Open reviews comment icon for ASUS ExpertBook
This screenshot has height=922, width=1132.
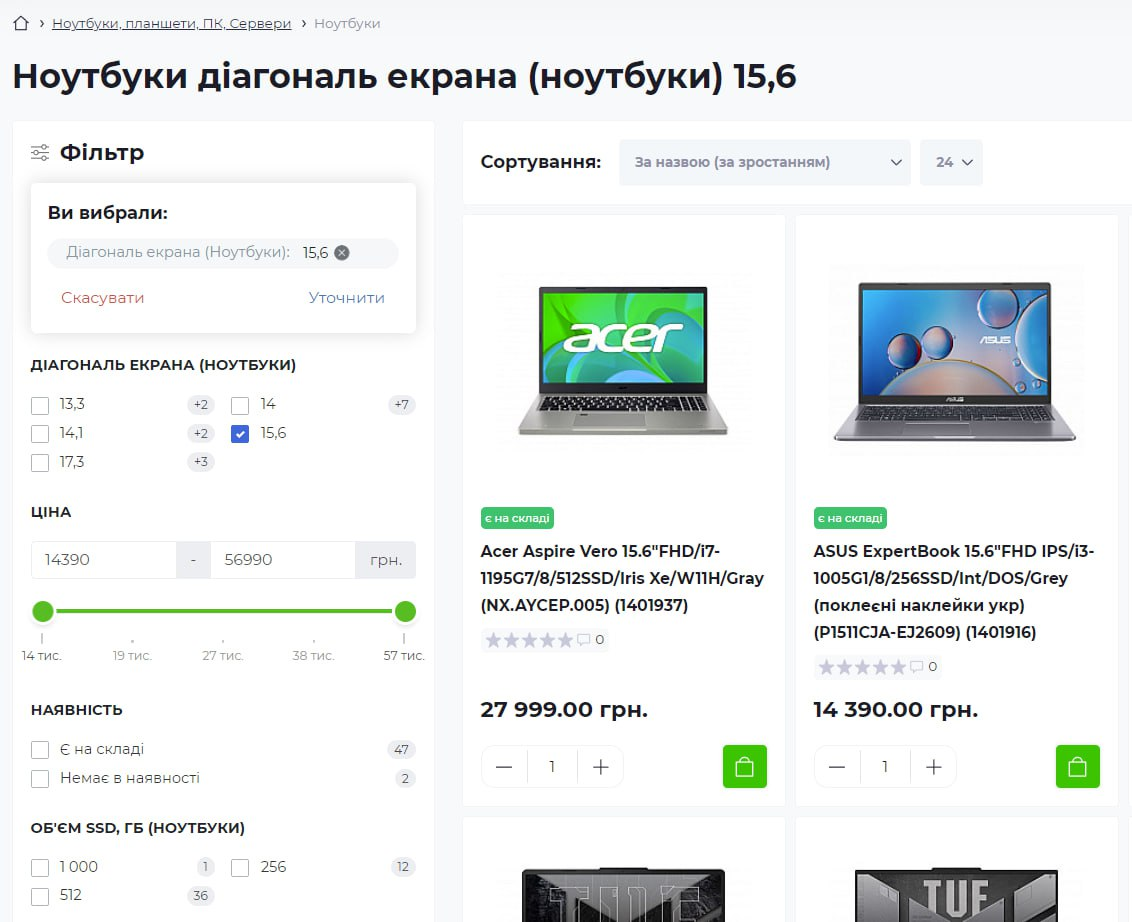pyautogui.click(x=917, y=667)
